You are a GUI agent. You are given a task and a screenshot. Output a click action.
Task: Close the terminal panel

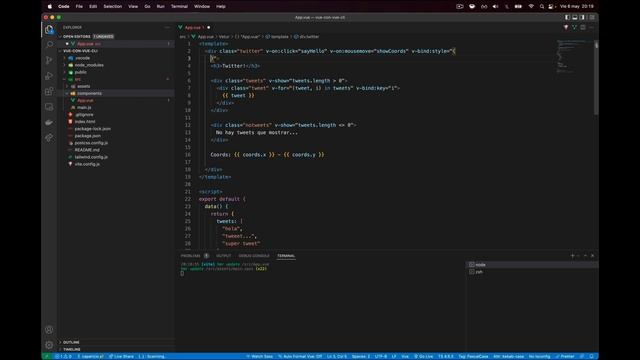[592, 256]
